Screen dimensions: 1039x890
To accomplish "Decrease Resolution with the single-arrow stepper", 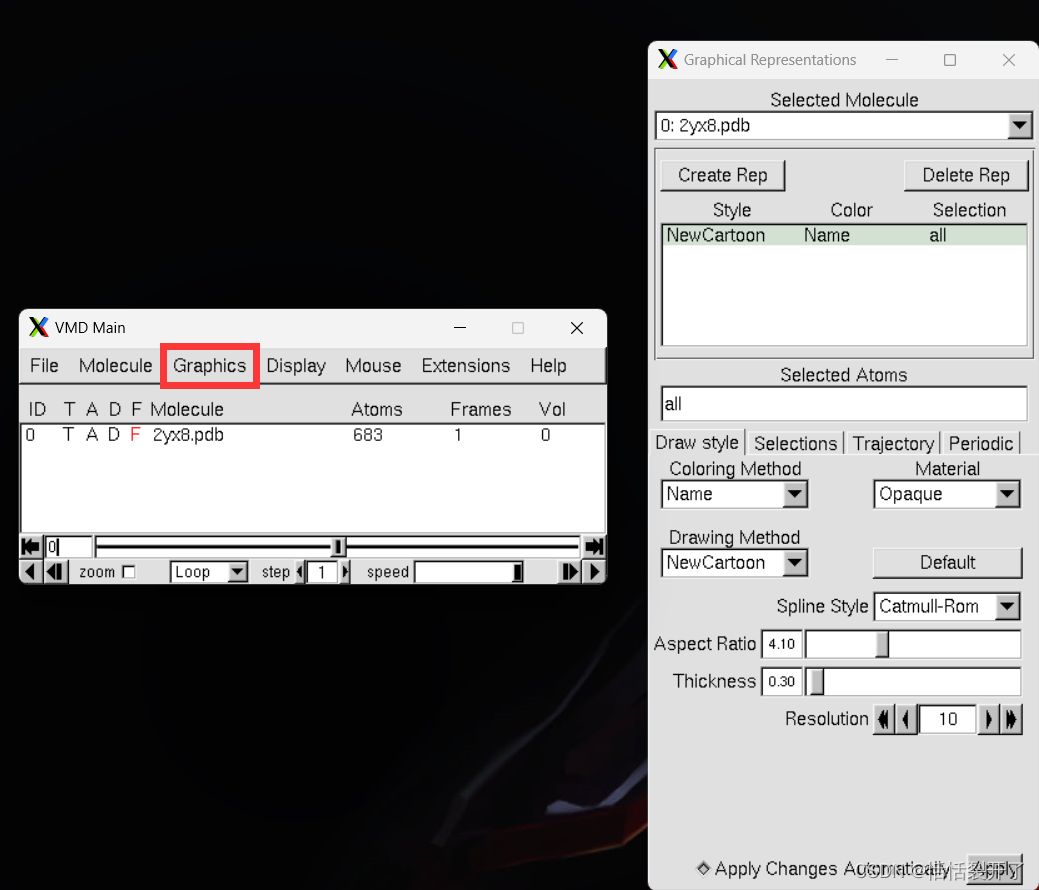I will [x=906, y=719].
